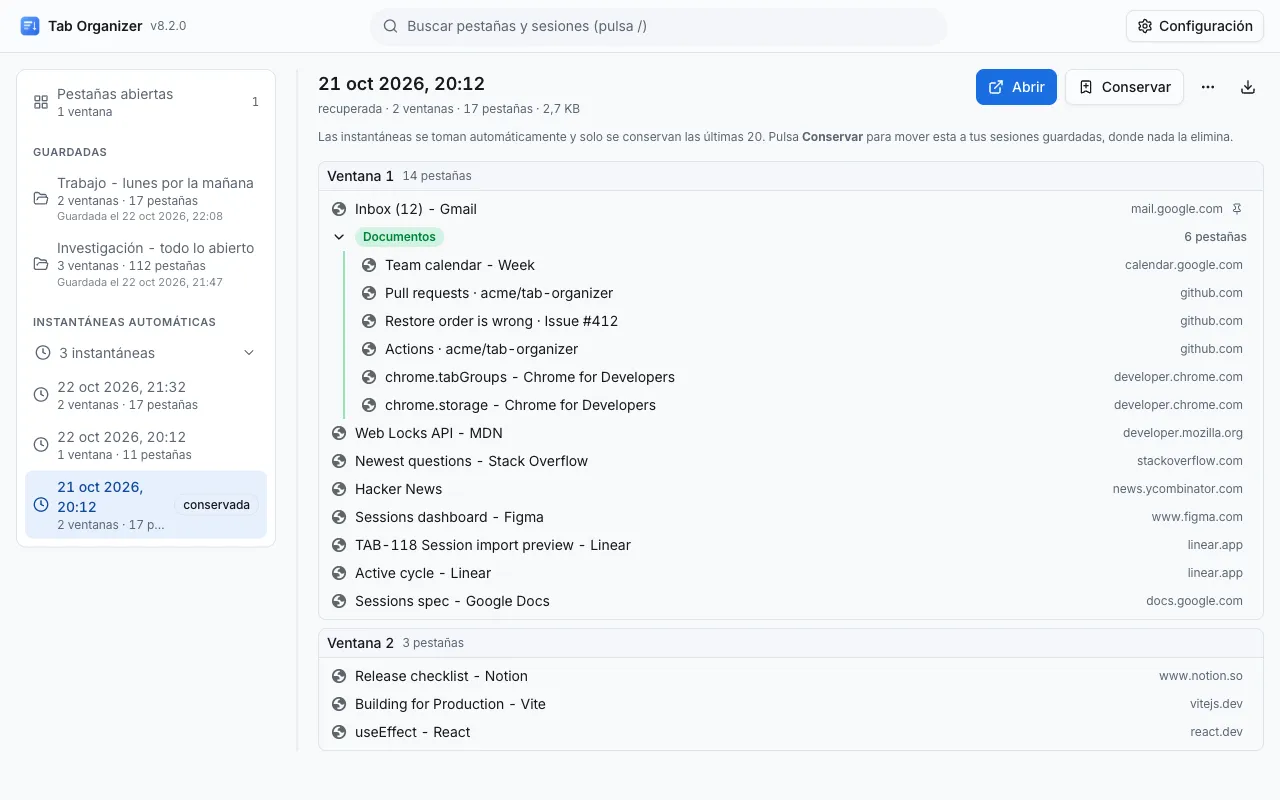Open Configuración settings
Viewport: 1280px width, 800px height.
click(x=1195, y=26)
